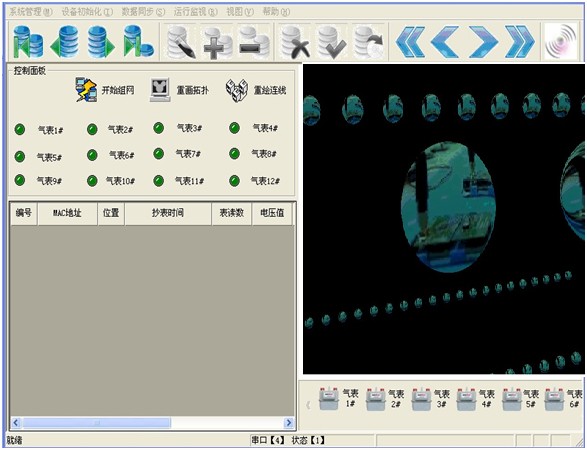Click the single right arrow navigation icon
The height and width of the screenshot is (450, 587).
(483, 41)
